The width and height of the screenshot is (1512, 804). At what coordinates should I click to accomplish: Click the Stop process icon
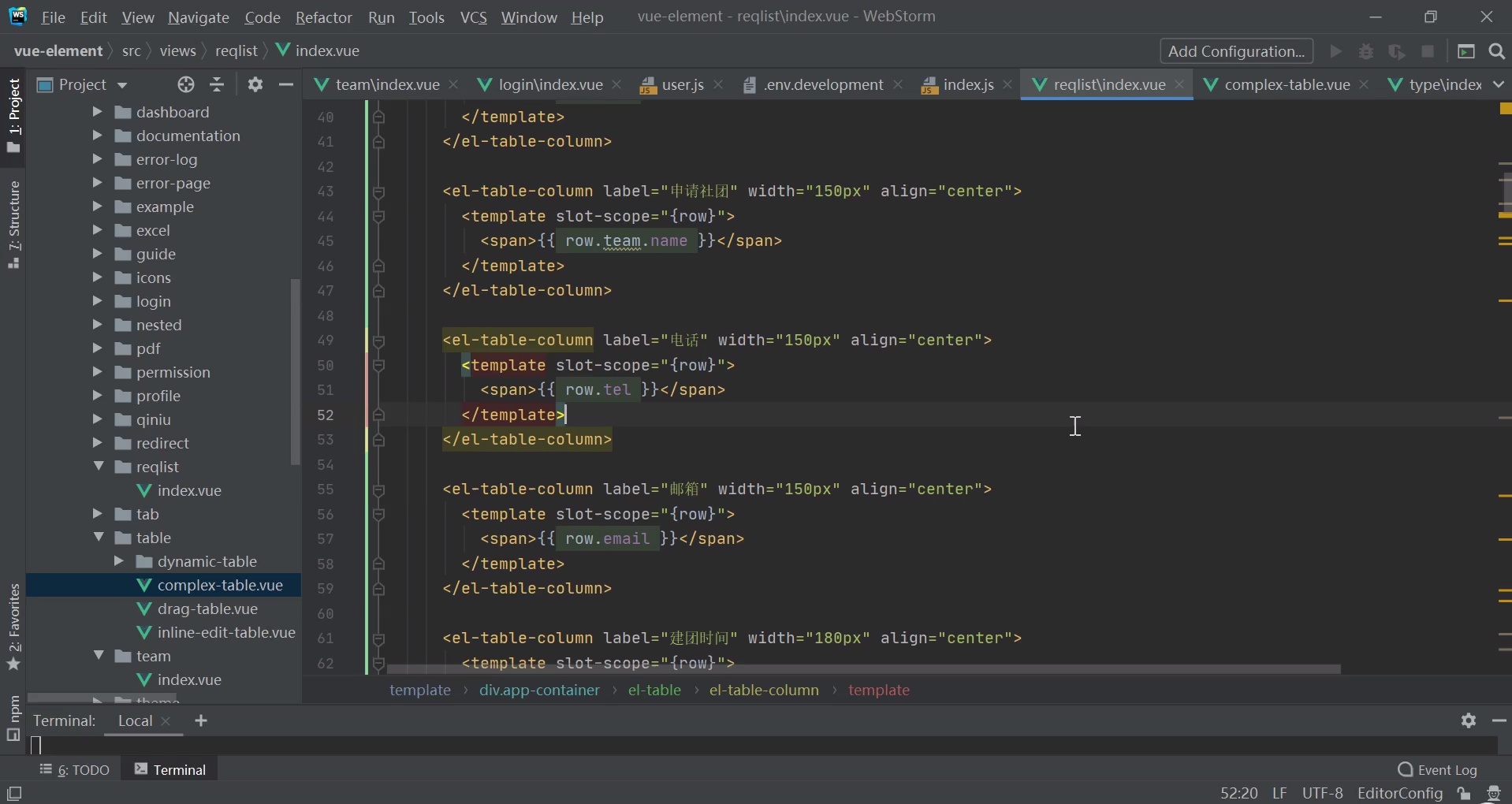click(x=1429, y=51)
